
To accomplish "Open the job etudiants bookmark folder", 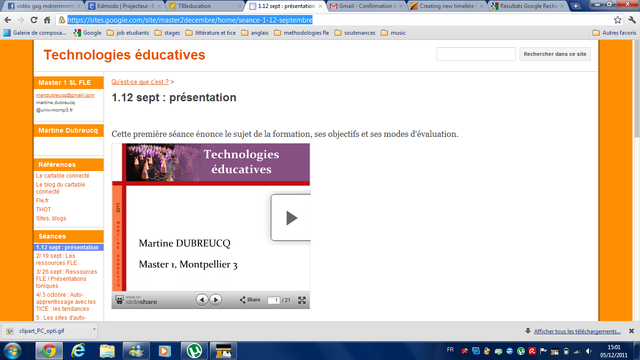I will click(128, 33).
